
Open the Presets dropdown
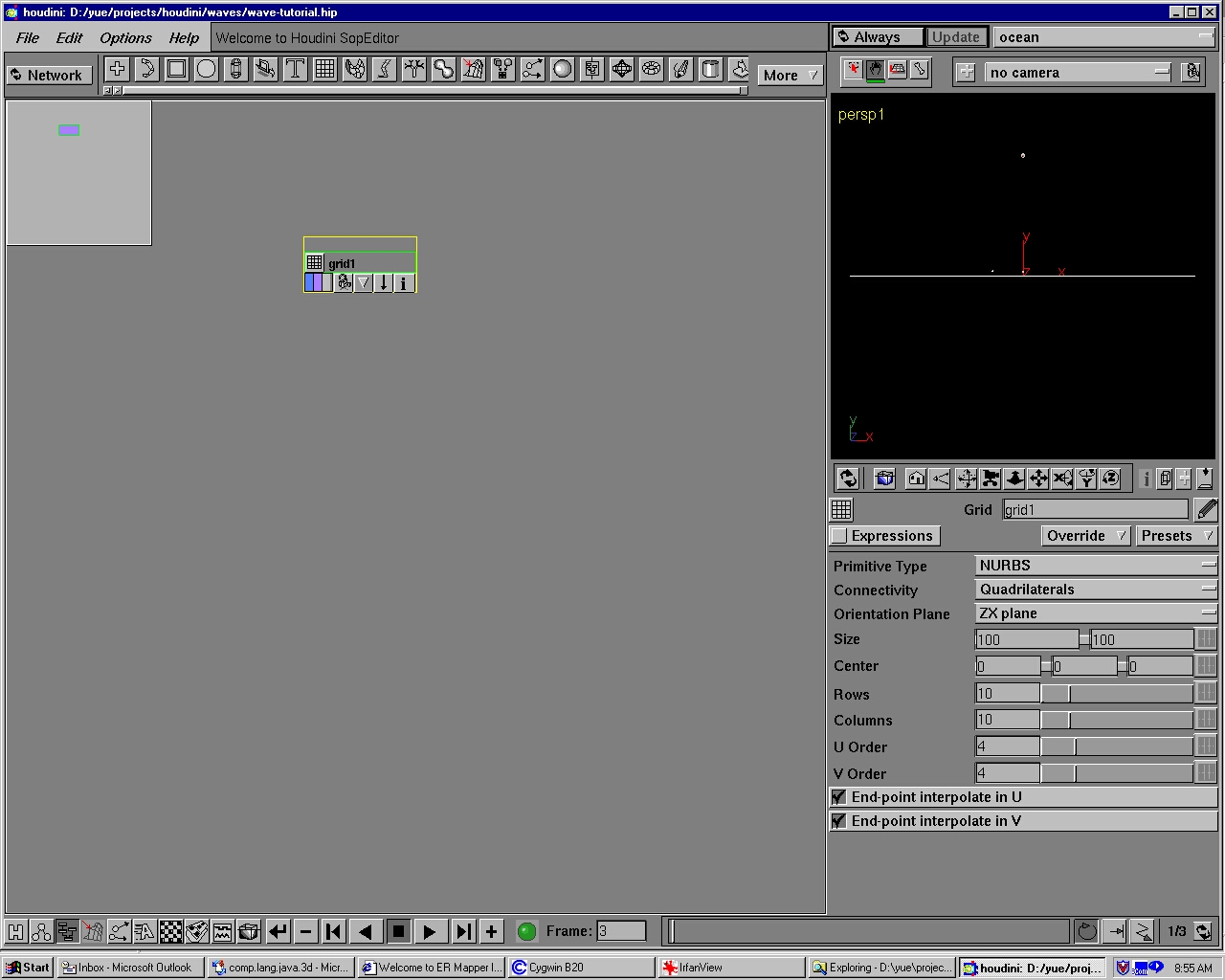click(1176, 535)
